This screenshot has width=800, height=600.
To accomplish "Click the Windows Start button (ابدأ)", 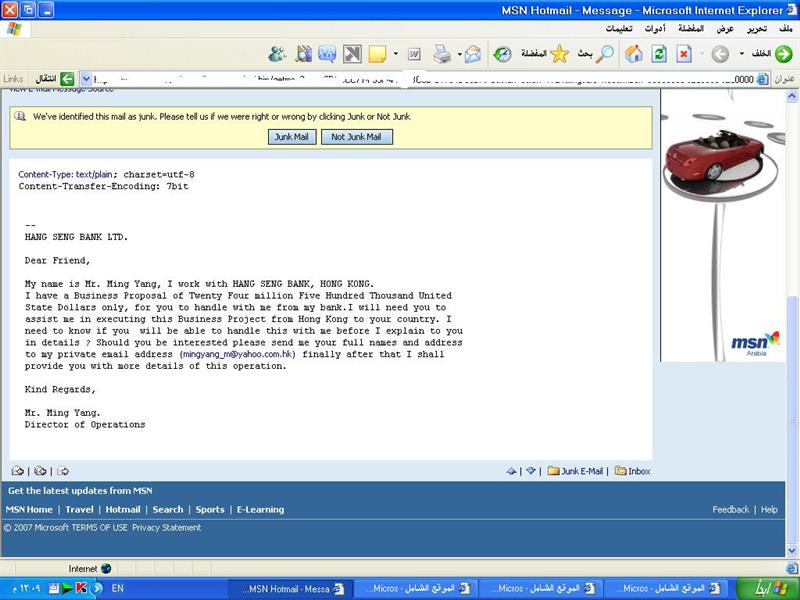I will pos(768,588).
